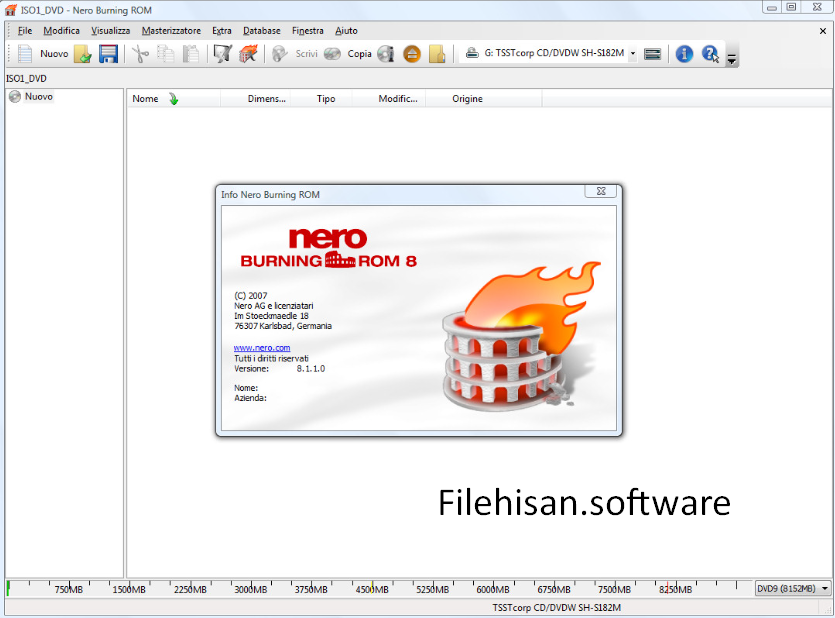Click the blue Info icon in toolbar
This screenshot has height=618, width=835.
tap(684, 54)
